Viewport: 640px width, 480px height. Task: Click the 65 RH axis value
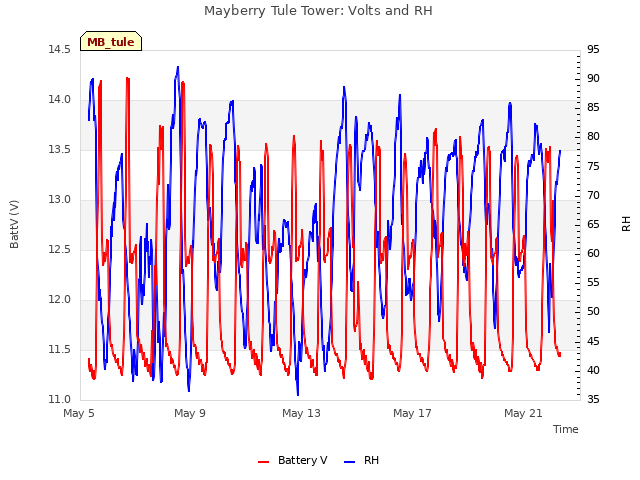(593, 224)
